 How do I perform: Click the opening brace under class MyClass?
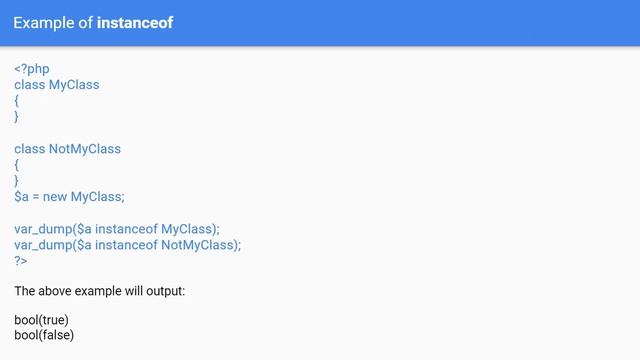[x=16, y=100]
